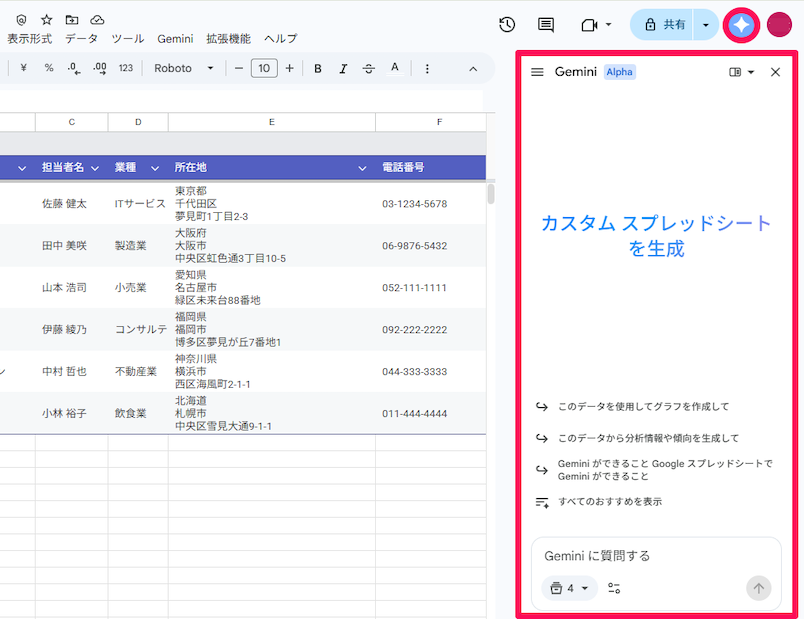Star this spreadsheet document
The height and width of the screenshot is (619, 804).
(47, 20)
